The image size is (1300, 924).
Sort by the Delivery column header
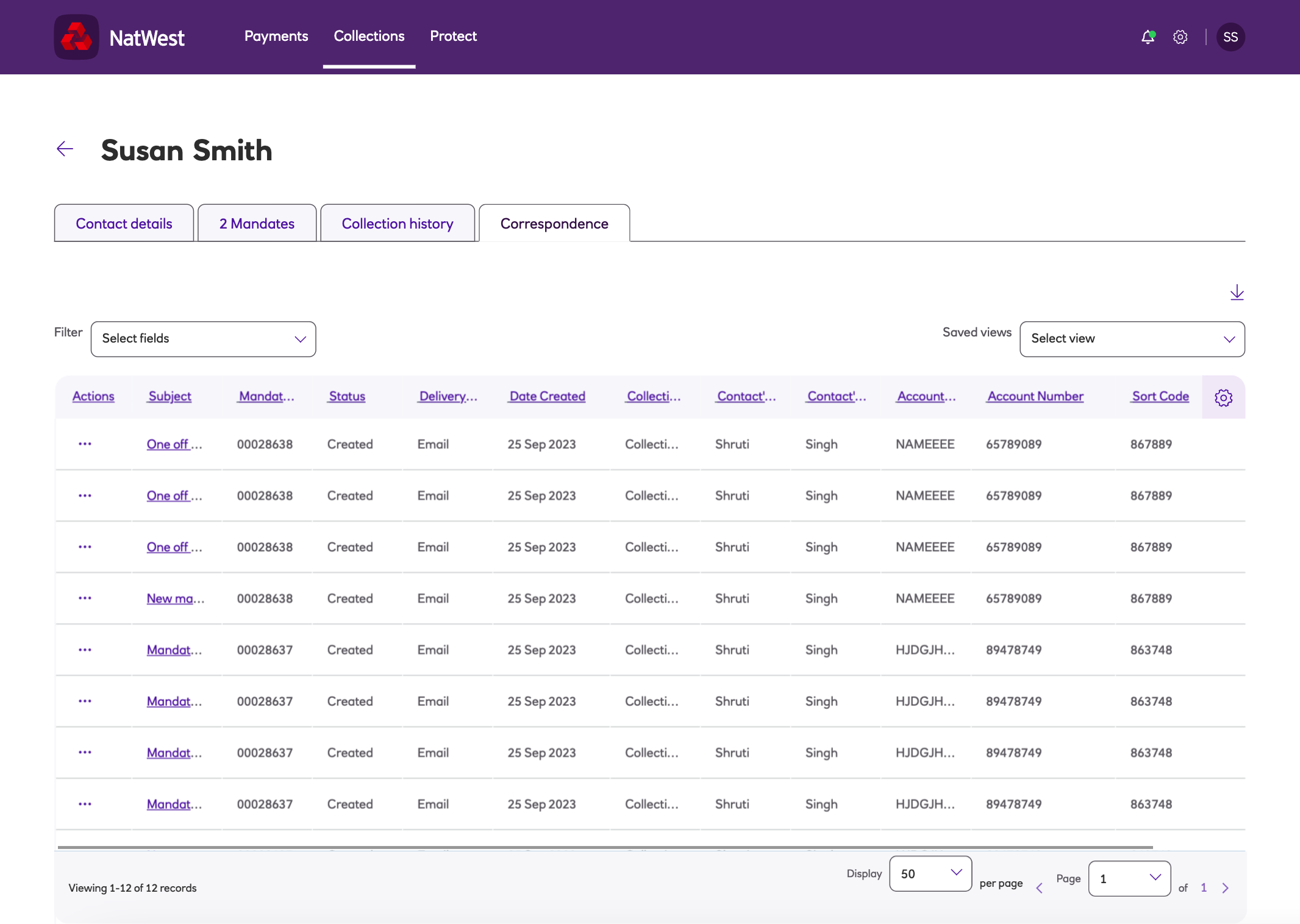tap(448, 396)
